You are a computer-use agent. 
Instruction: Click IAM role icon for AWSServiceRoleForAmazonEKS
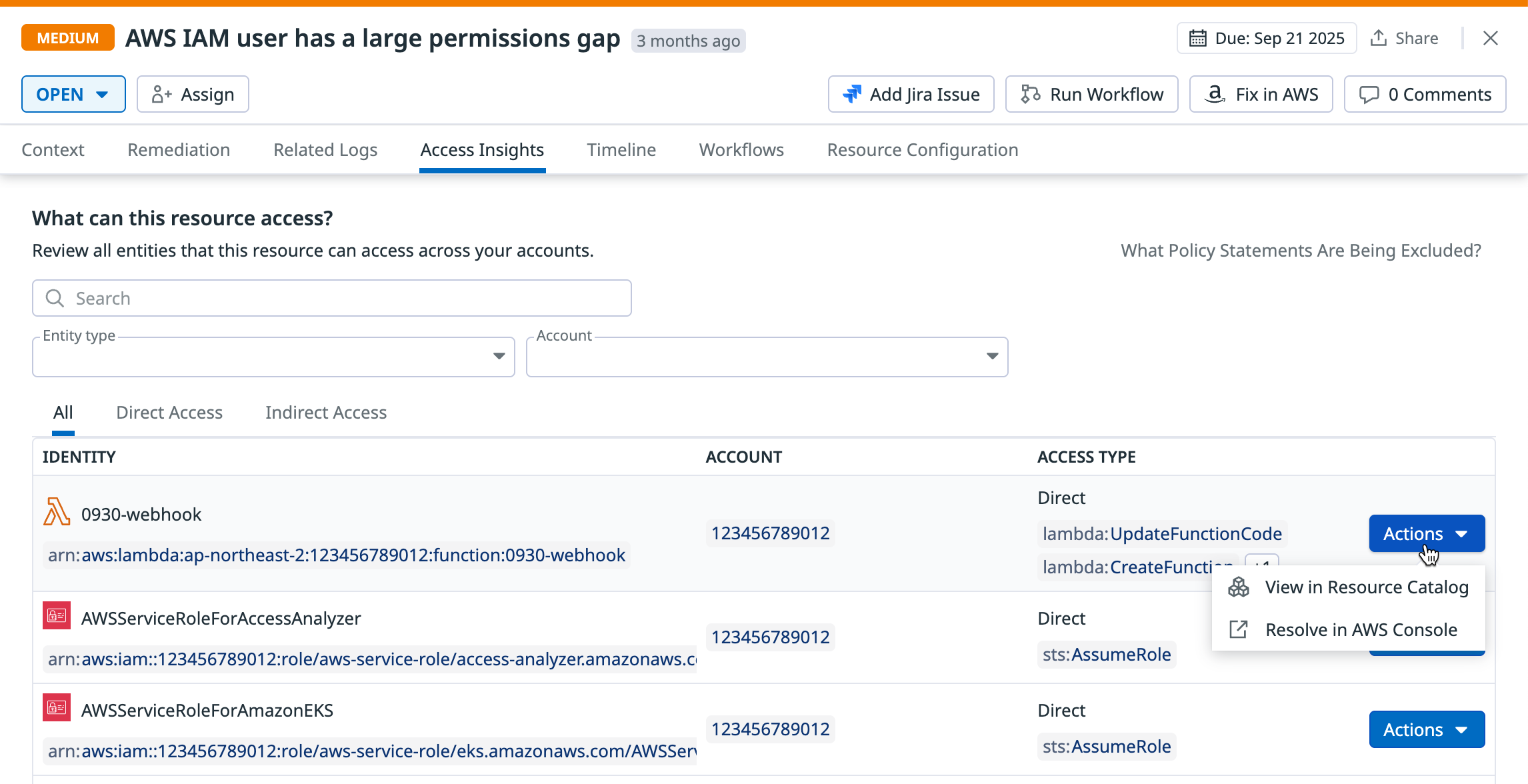tap(57, 707)
